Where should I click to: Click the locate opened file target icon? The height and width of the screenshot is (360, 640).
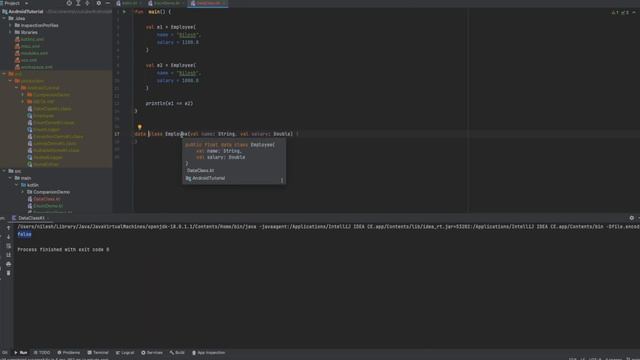(69, 3)
